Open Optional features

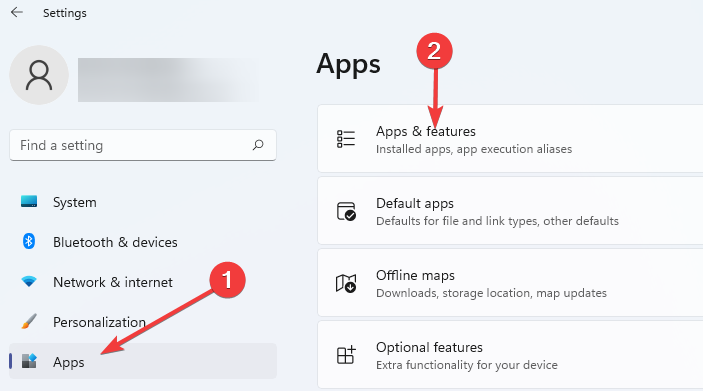tap(510, 355)
